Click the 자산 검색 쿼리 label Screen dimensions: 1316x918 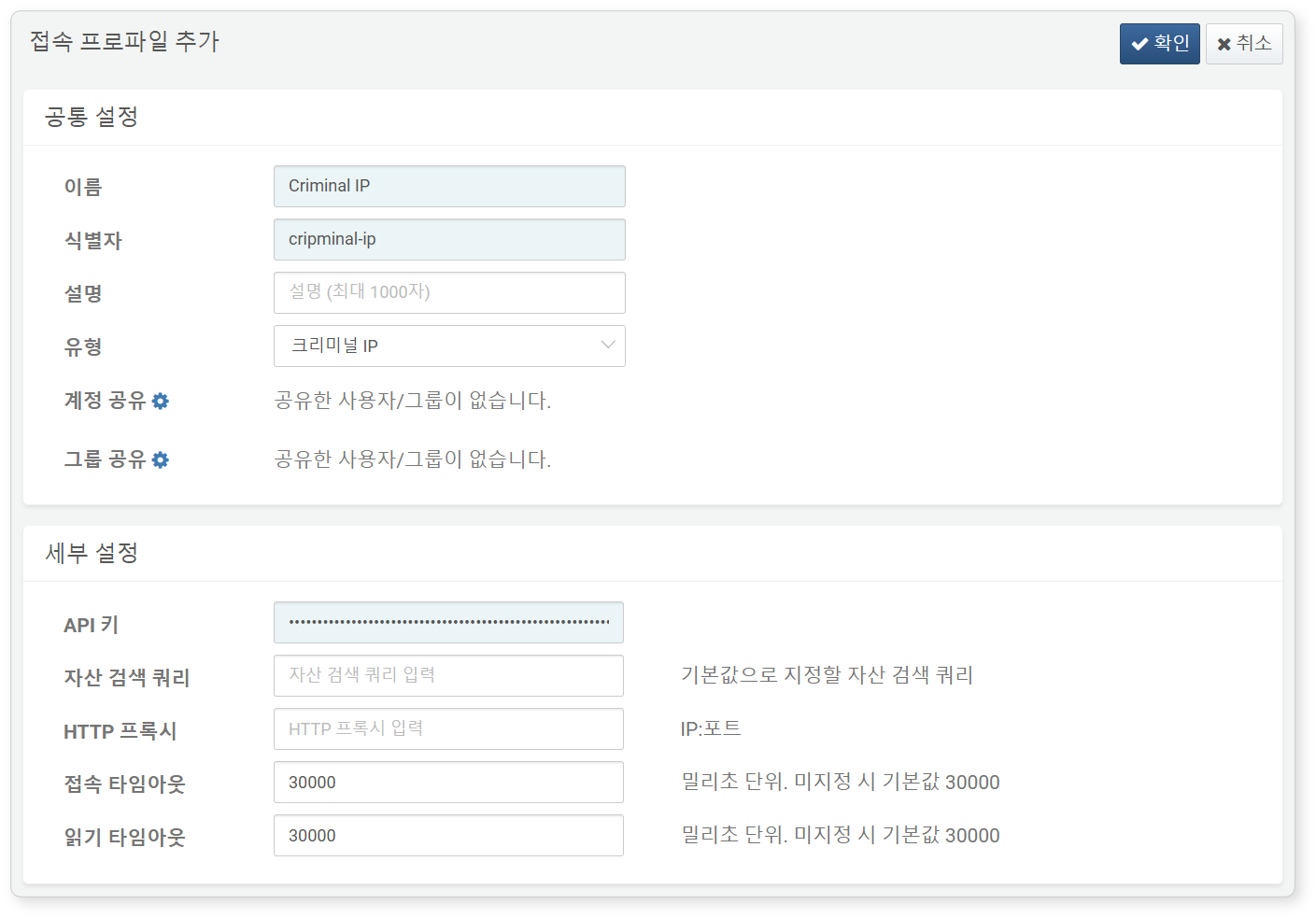point(127,678)
